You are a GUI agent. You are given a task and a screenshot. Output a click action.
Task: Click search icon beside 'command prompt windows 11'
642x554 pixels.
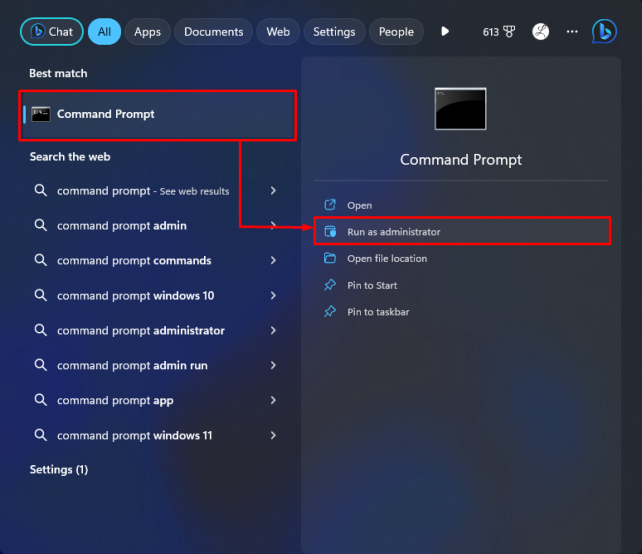click(x=40, y=435)
